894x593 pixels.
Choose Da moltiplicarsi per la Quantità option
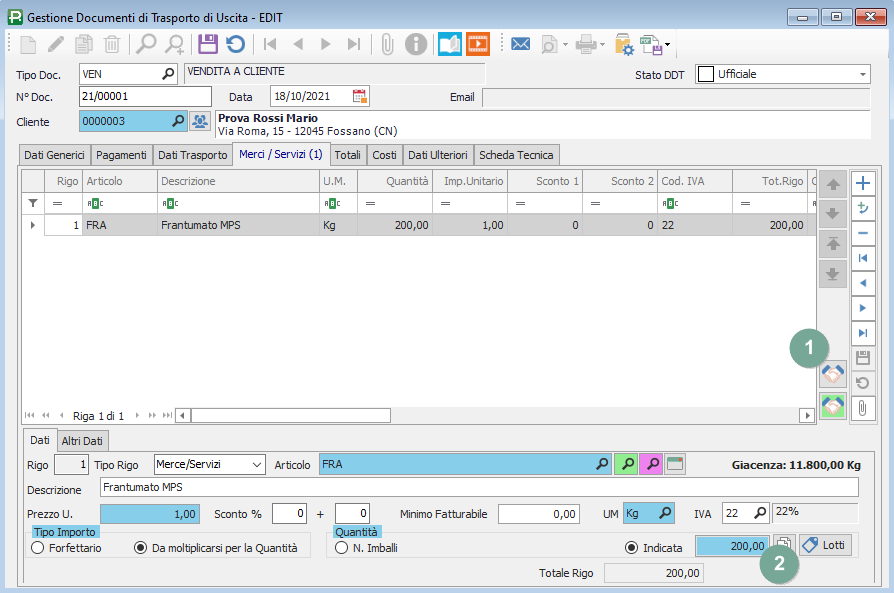tap(140, 548)
